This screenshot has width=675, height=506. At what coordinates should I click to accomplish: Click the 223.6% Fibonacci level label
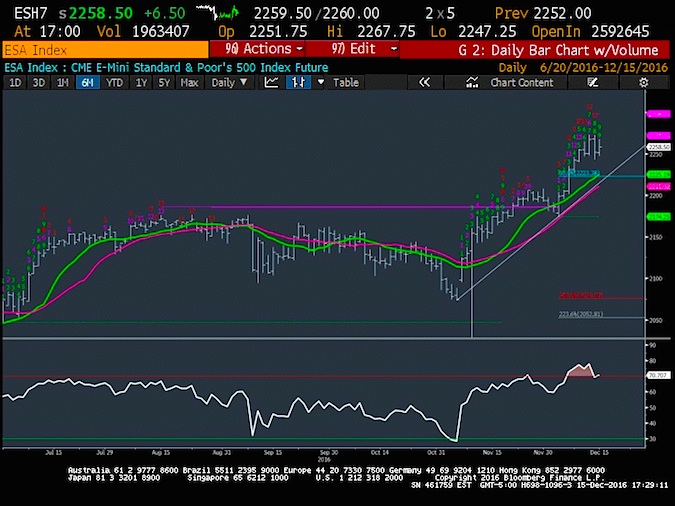(x=581, y=314)
